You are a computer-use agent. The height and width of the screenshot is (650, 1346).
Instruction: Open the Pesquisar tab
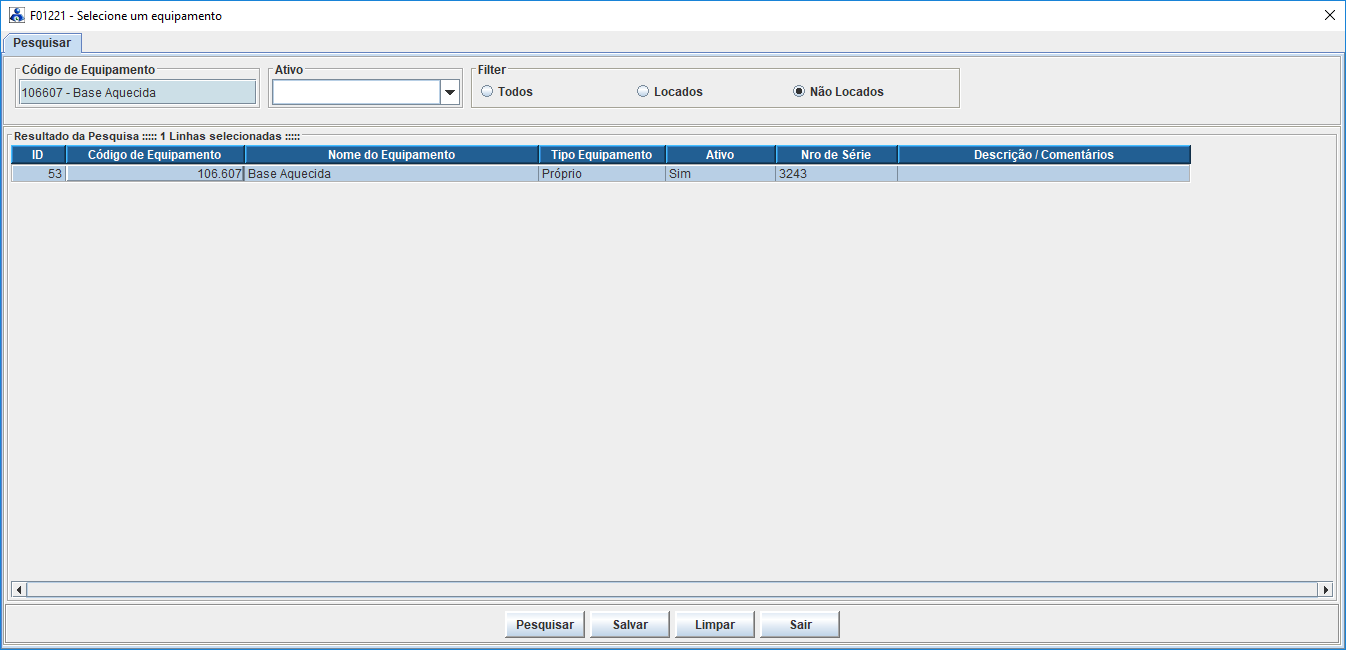(x=42, y=43)
